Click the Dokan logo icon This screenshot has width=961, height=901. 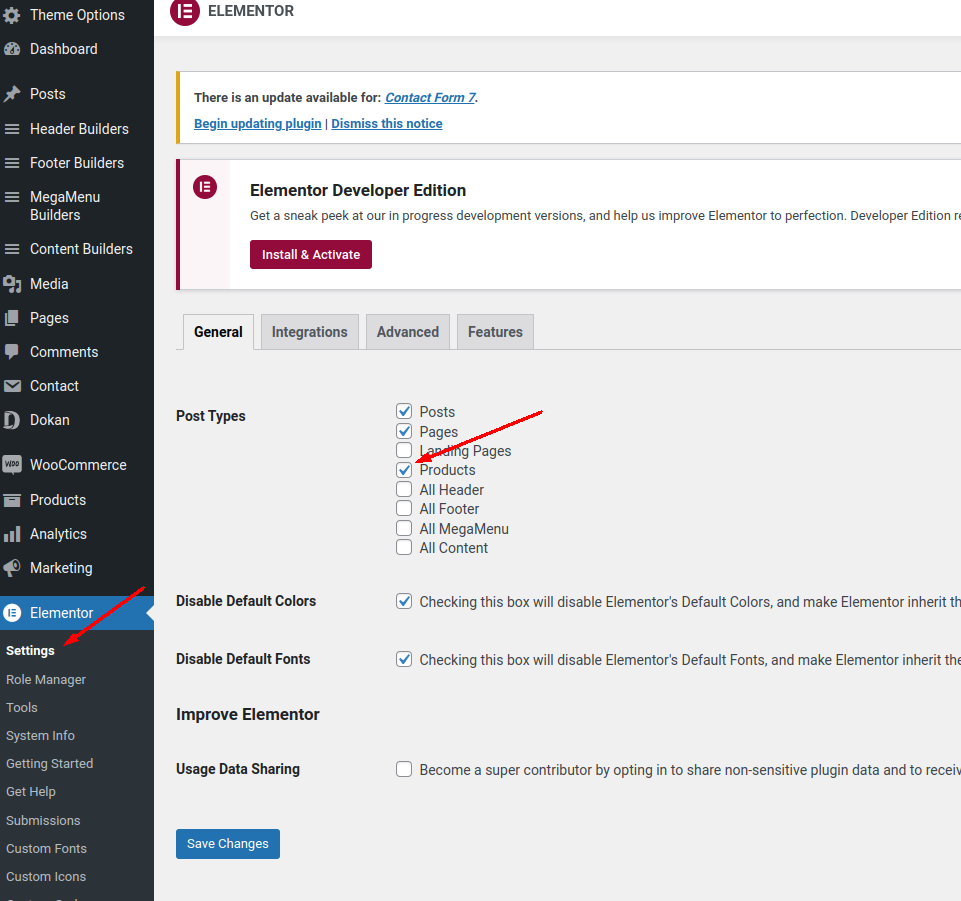12,420
